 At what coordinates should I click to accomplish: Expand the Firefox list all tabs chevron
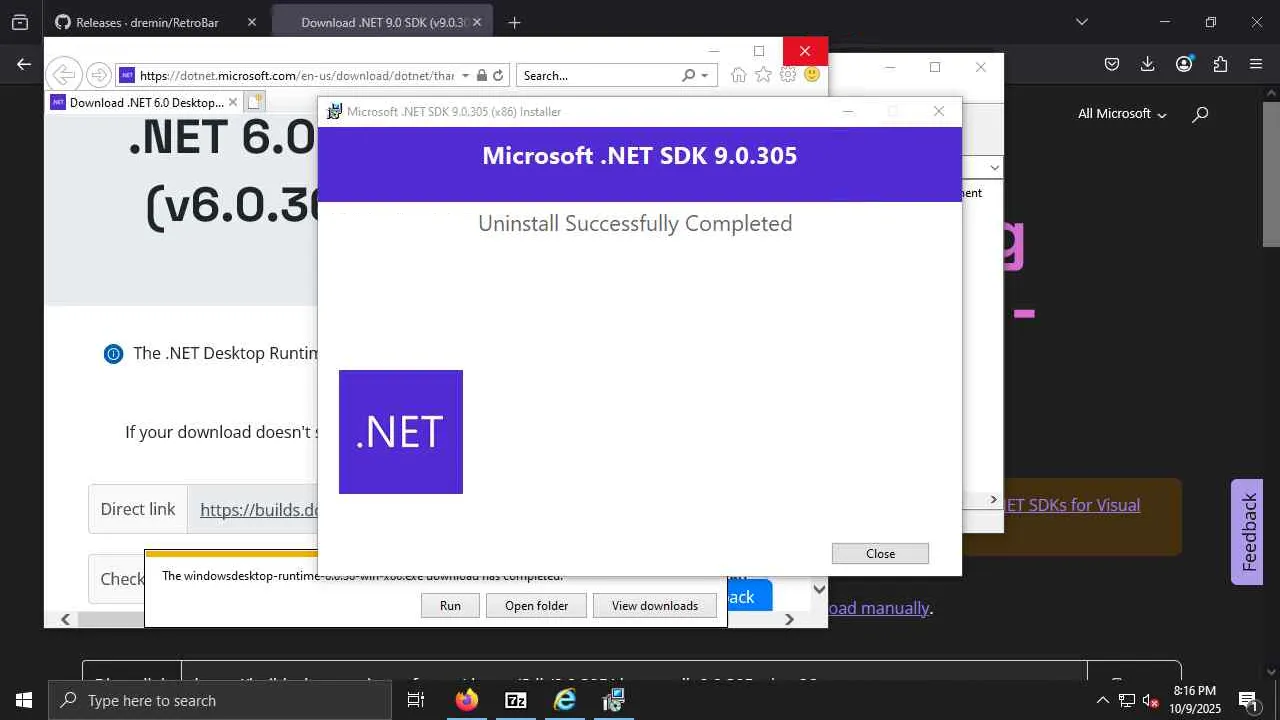pos(1081,22)
